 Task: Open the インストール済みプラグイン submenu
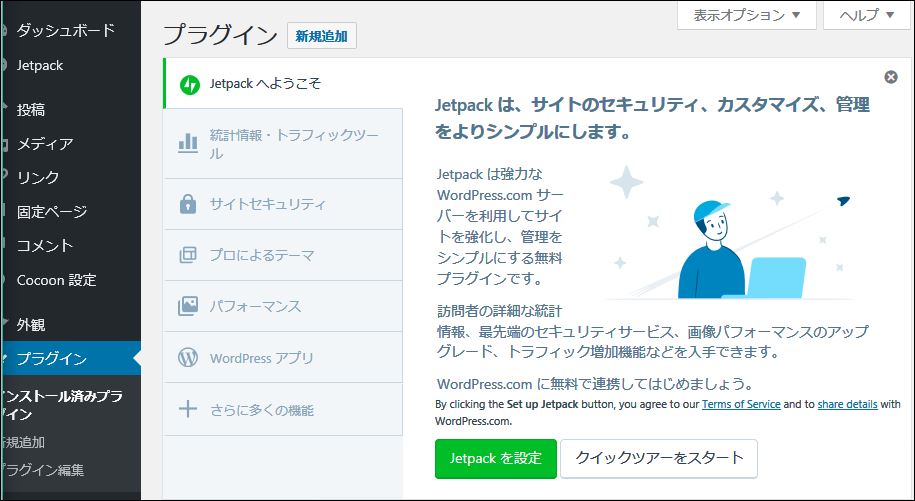(x=61, y=405)
